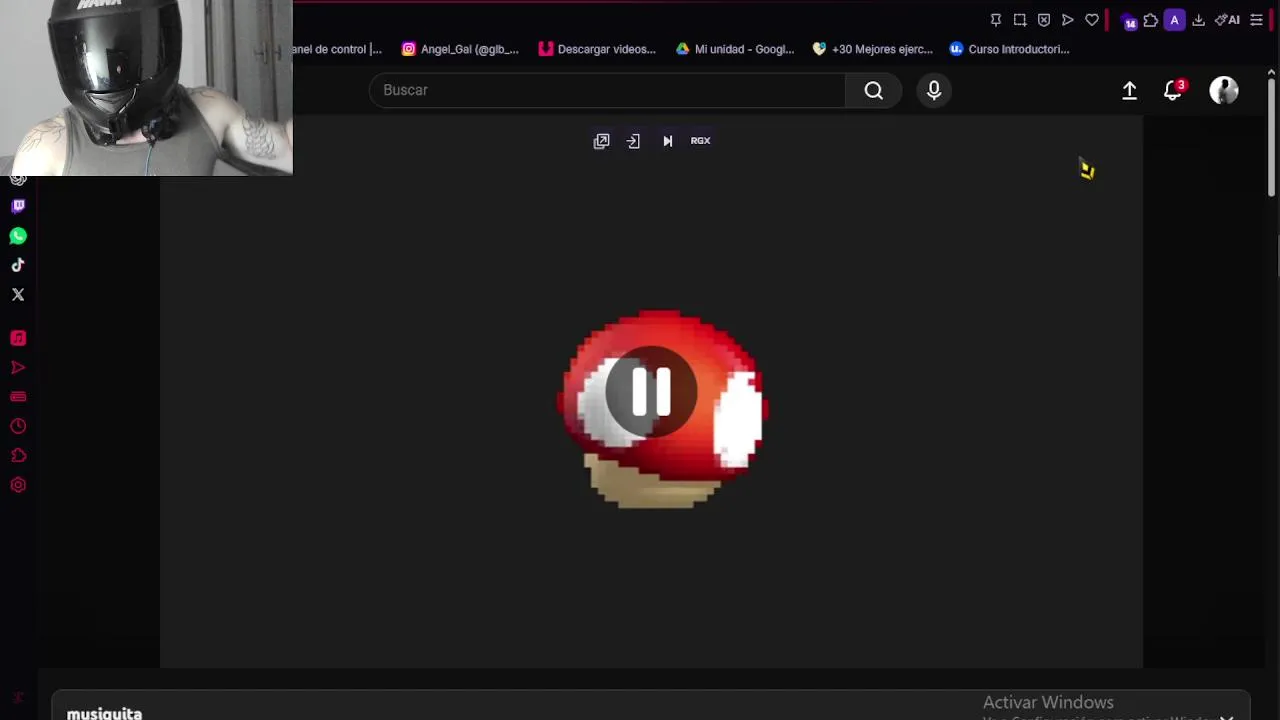
Task: Click the exit arrow icon above the video player
Action: (633, 141)
